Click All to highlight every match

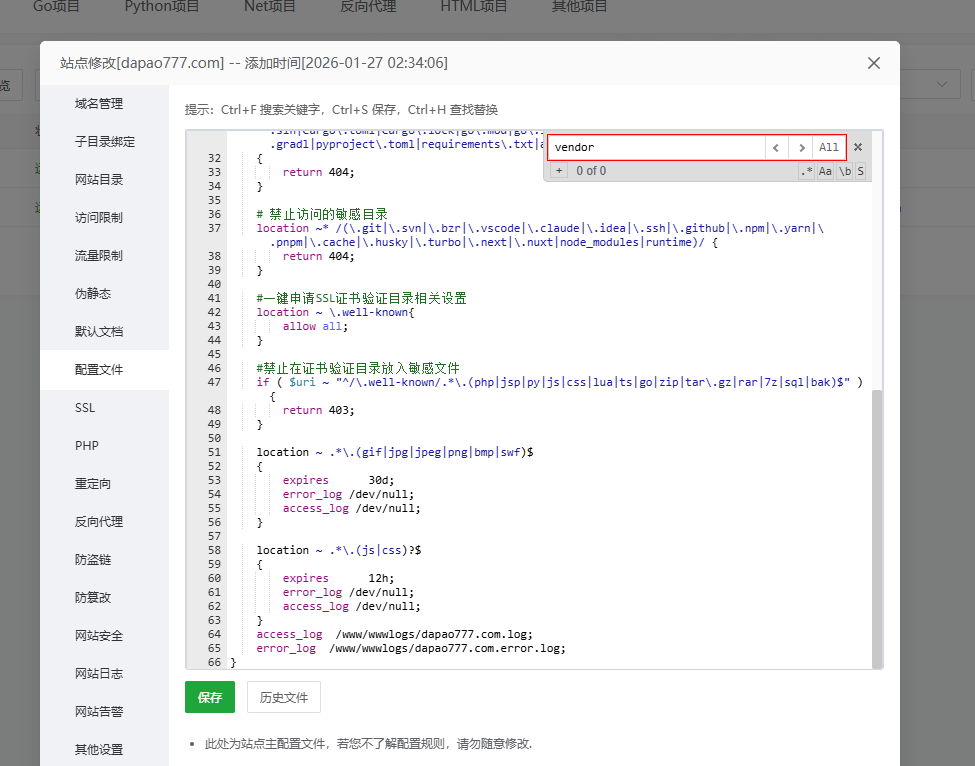pyautogui.click(x=829, y=147)
